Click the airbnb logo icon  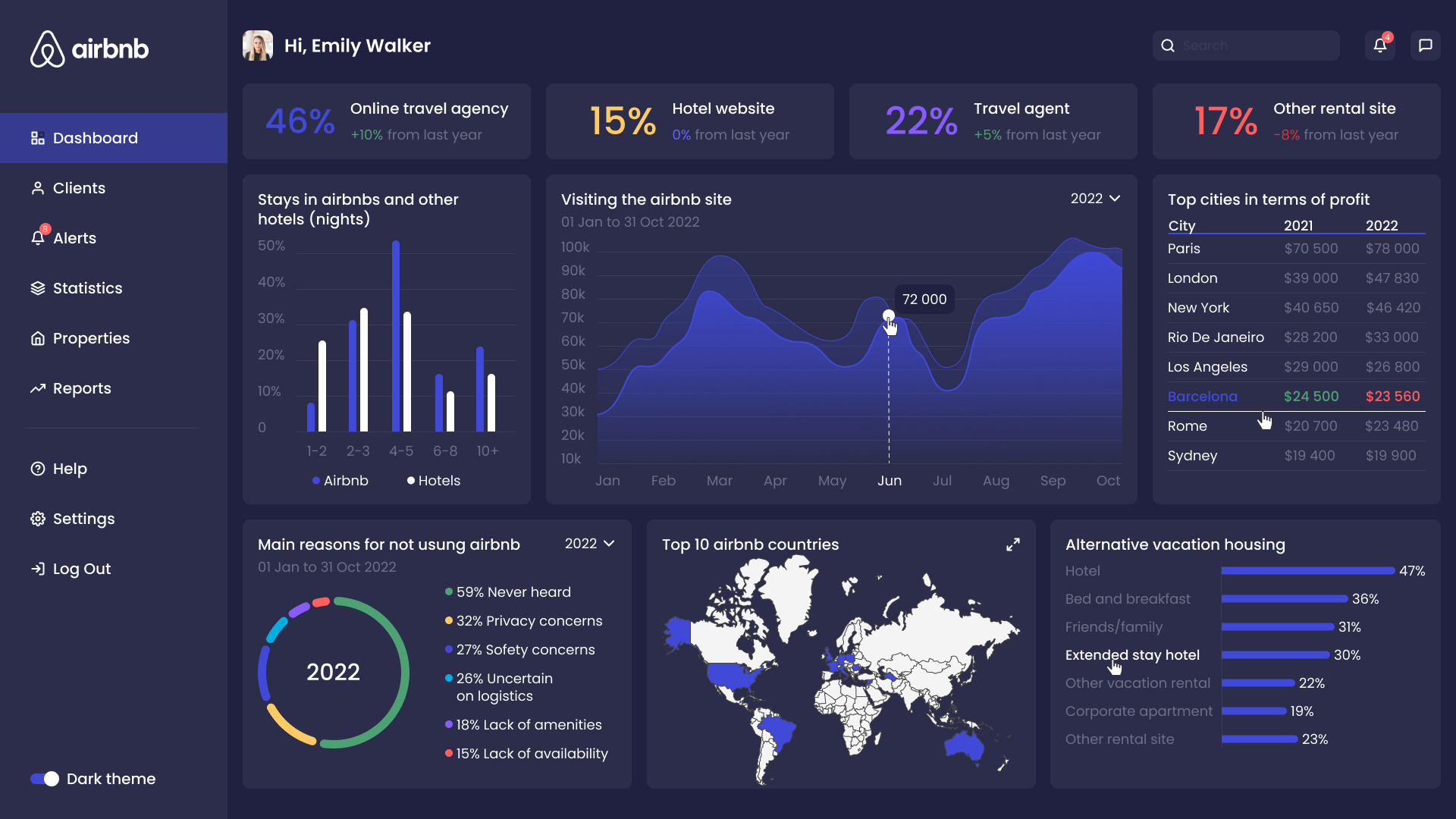[x=47, y=49]
